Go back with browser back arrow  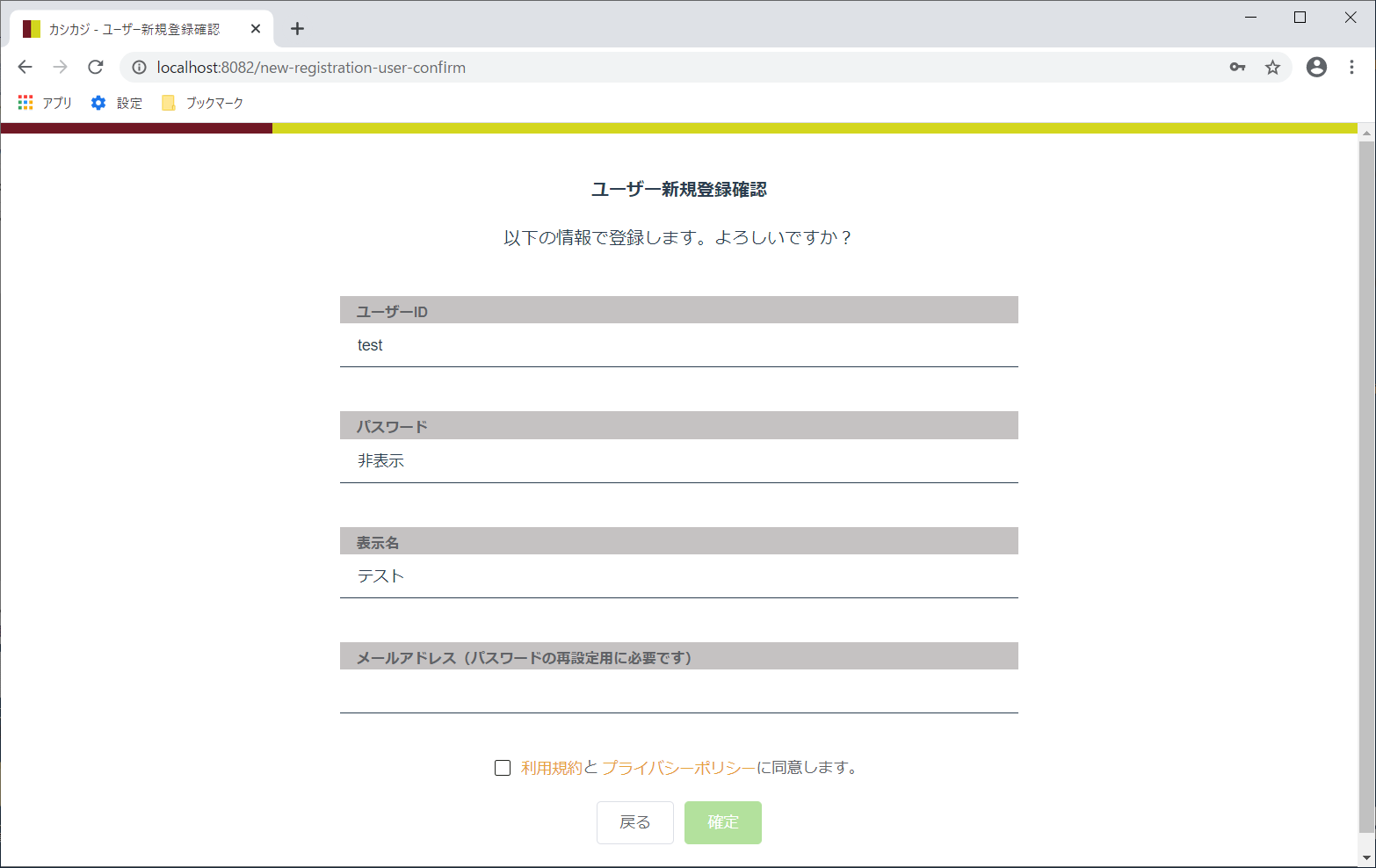coord(25,67)
